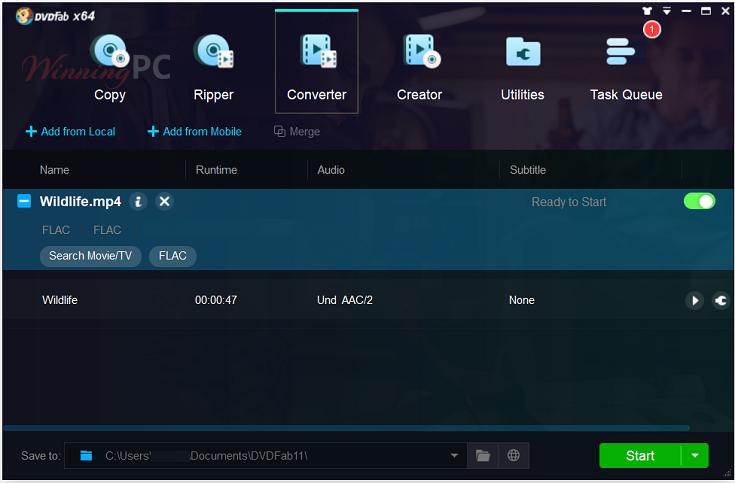This screenshot has height=483, width=735.
Task: Expand the Save to path dropdown
Action: (x=454, y=456)
